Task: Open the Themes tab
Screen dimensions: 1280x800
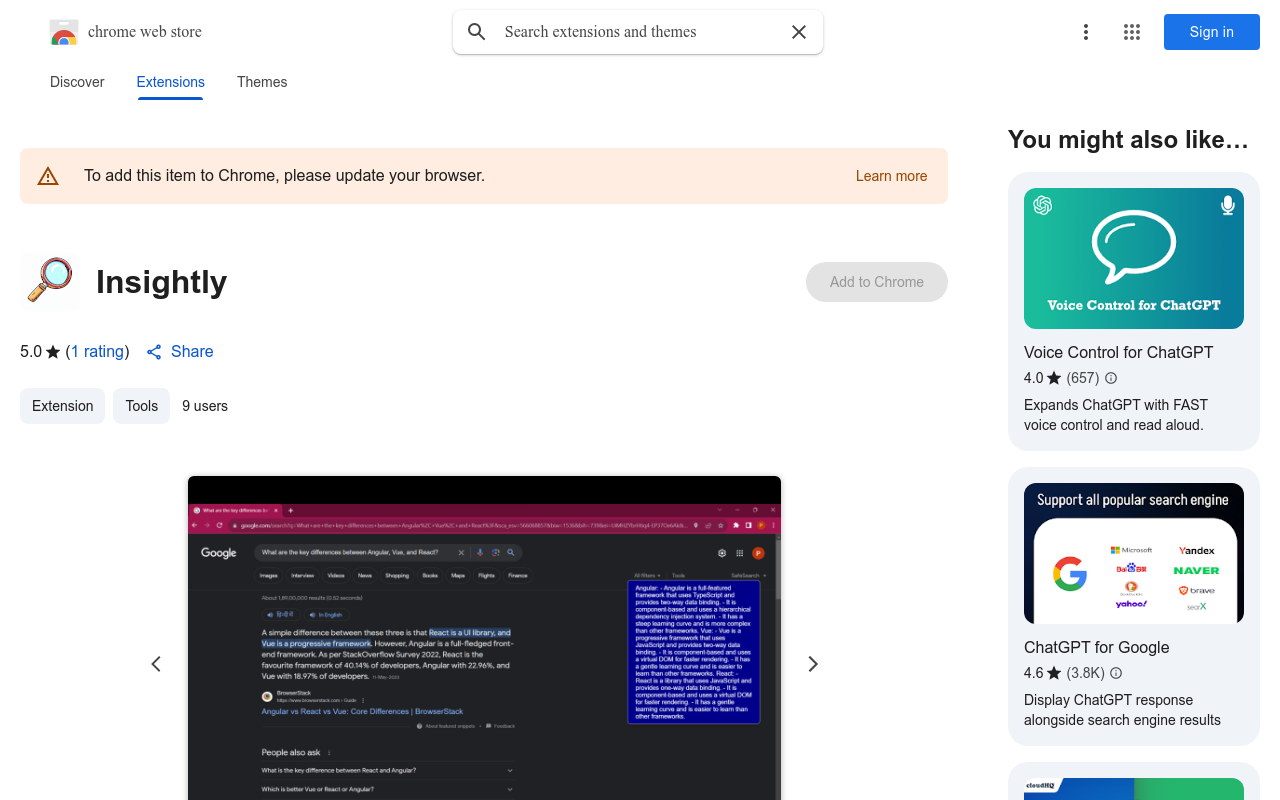Action: tap(262, 82)
